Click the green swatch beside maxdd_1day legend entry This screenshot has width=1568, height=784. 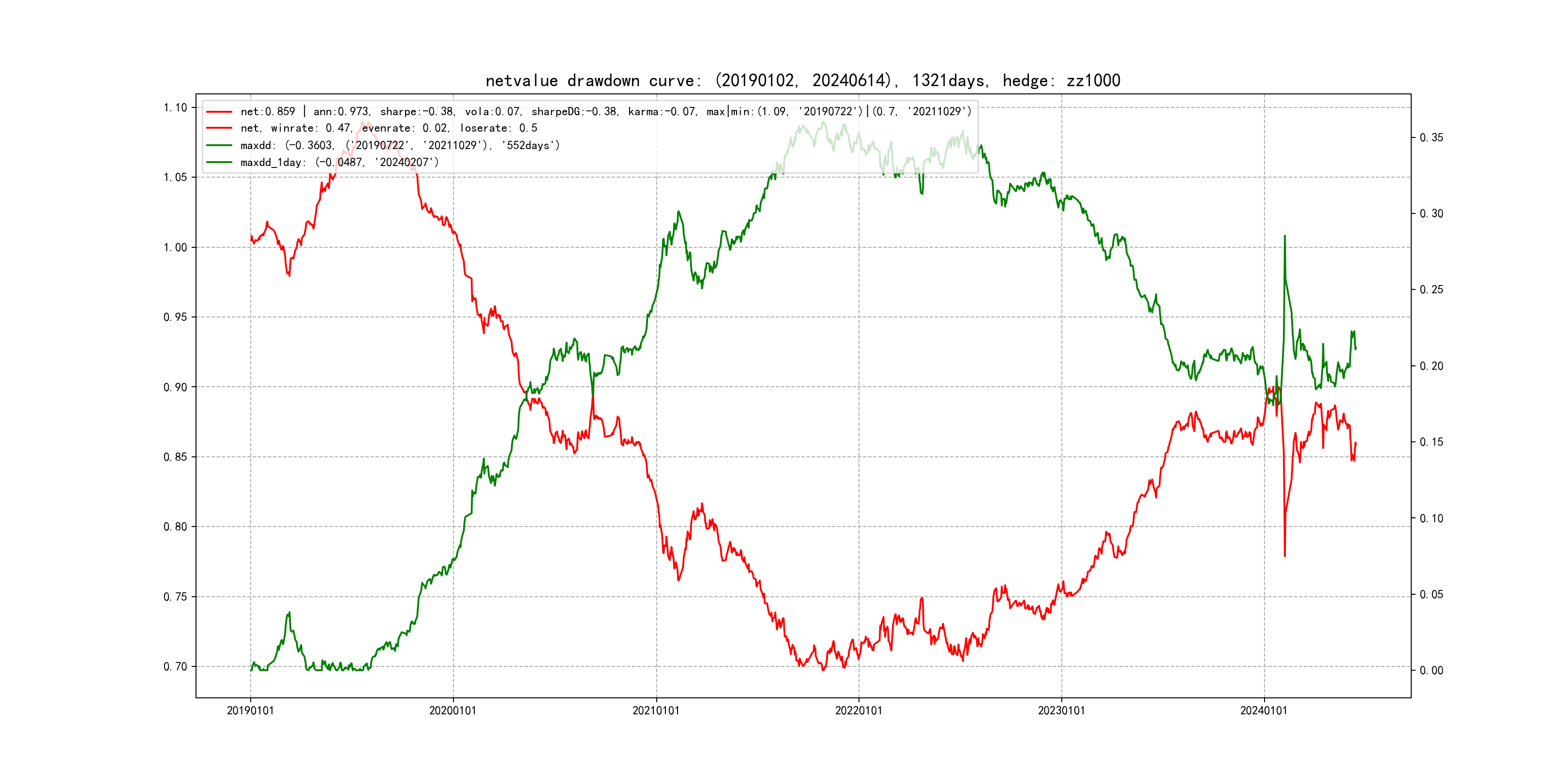219,163
